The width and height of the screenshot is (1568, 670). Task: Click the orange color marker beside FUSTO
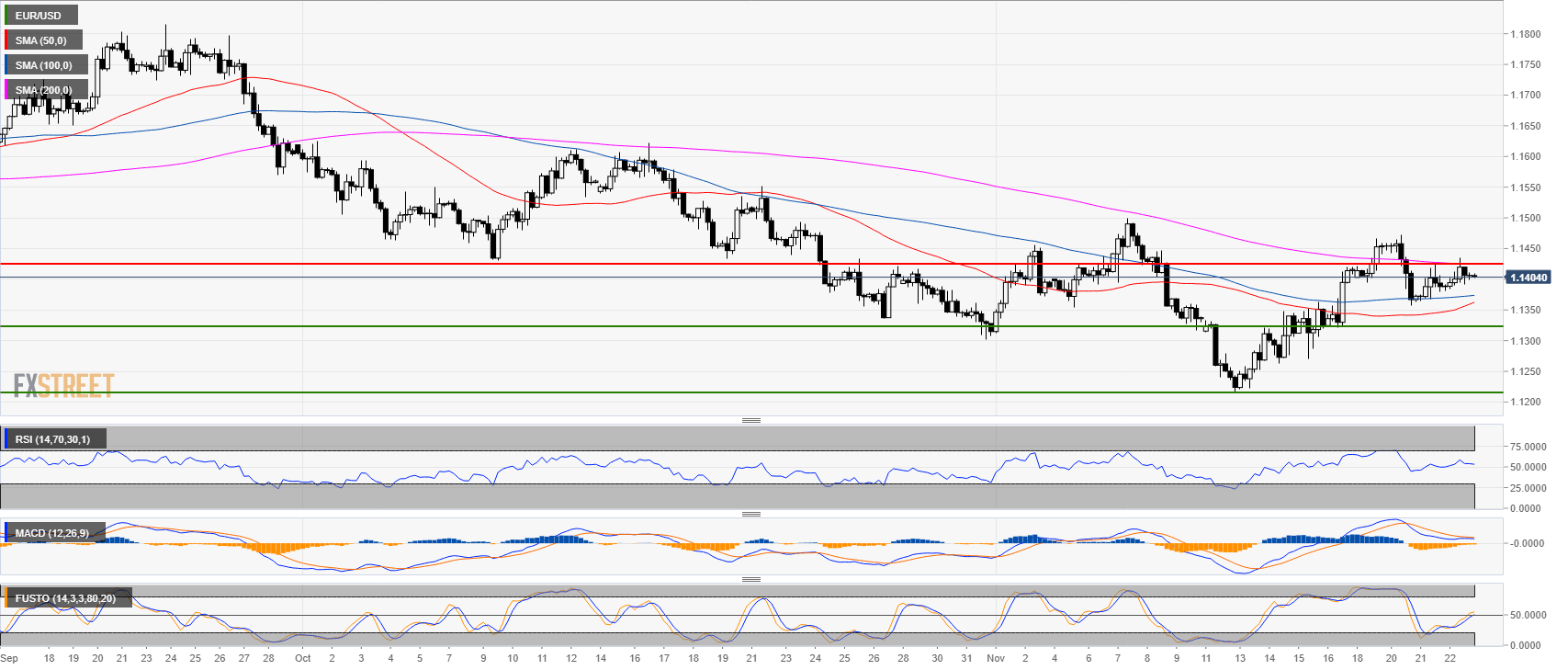[x=6, y=598]
